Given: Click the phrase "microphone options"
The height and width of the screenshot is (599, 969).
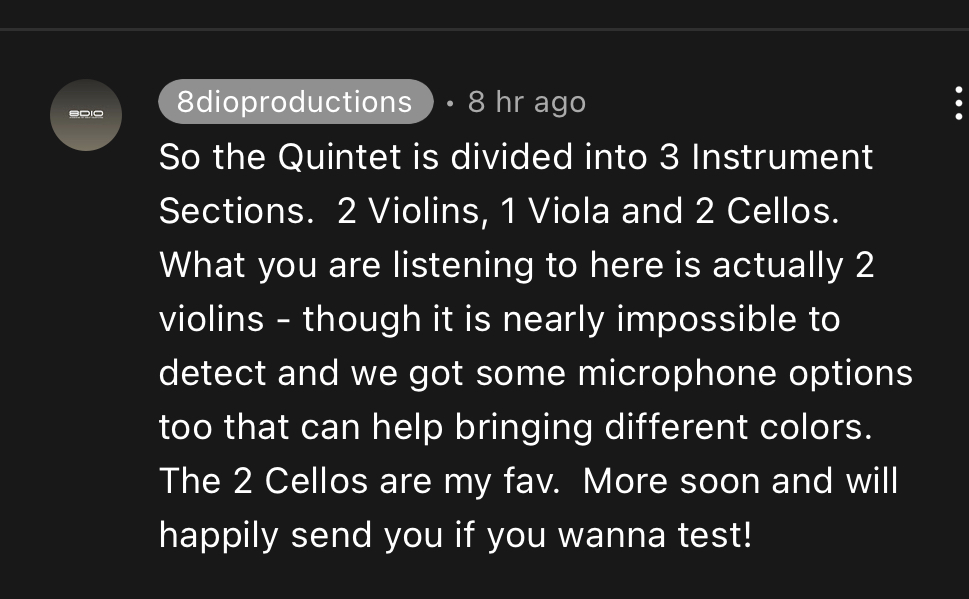Looking at the screenshot, I should tap(743, 373).
